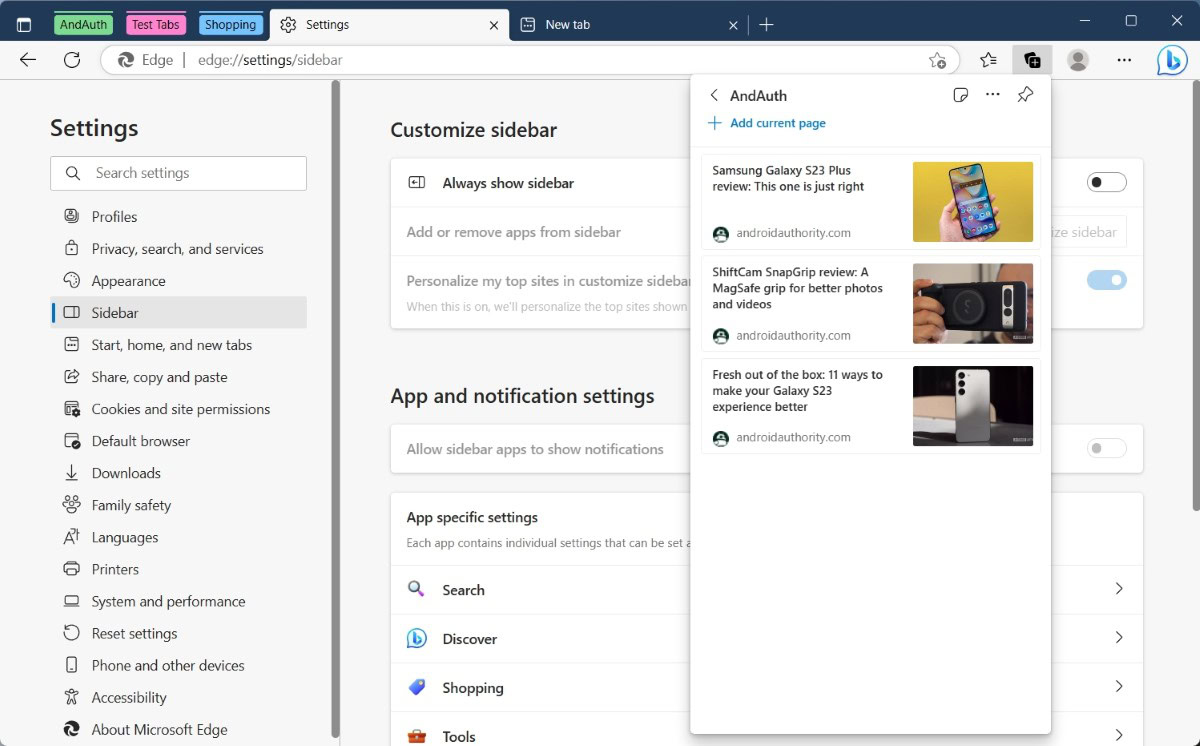Screen dimensions: 1200x746
Task: Toggle Allow sidebar apps notifications switch
Action: point(1106,449)
